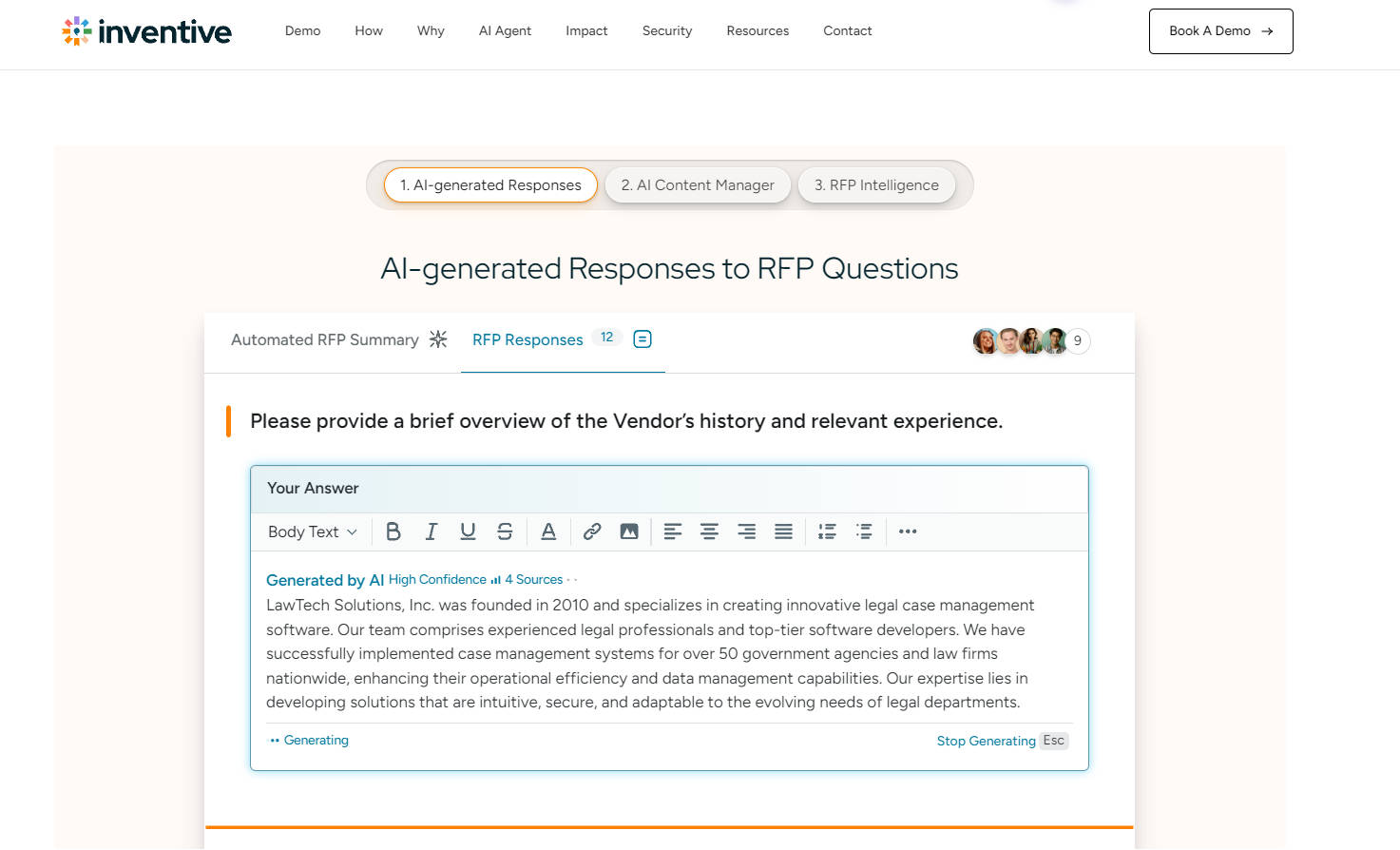Justify the answer text
1400x850 pixels.
click(x=783, y=531)
